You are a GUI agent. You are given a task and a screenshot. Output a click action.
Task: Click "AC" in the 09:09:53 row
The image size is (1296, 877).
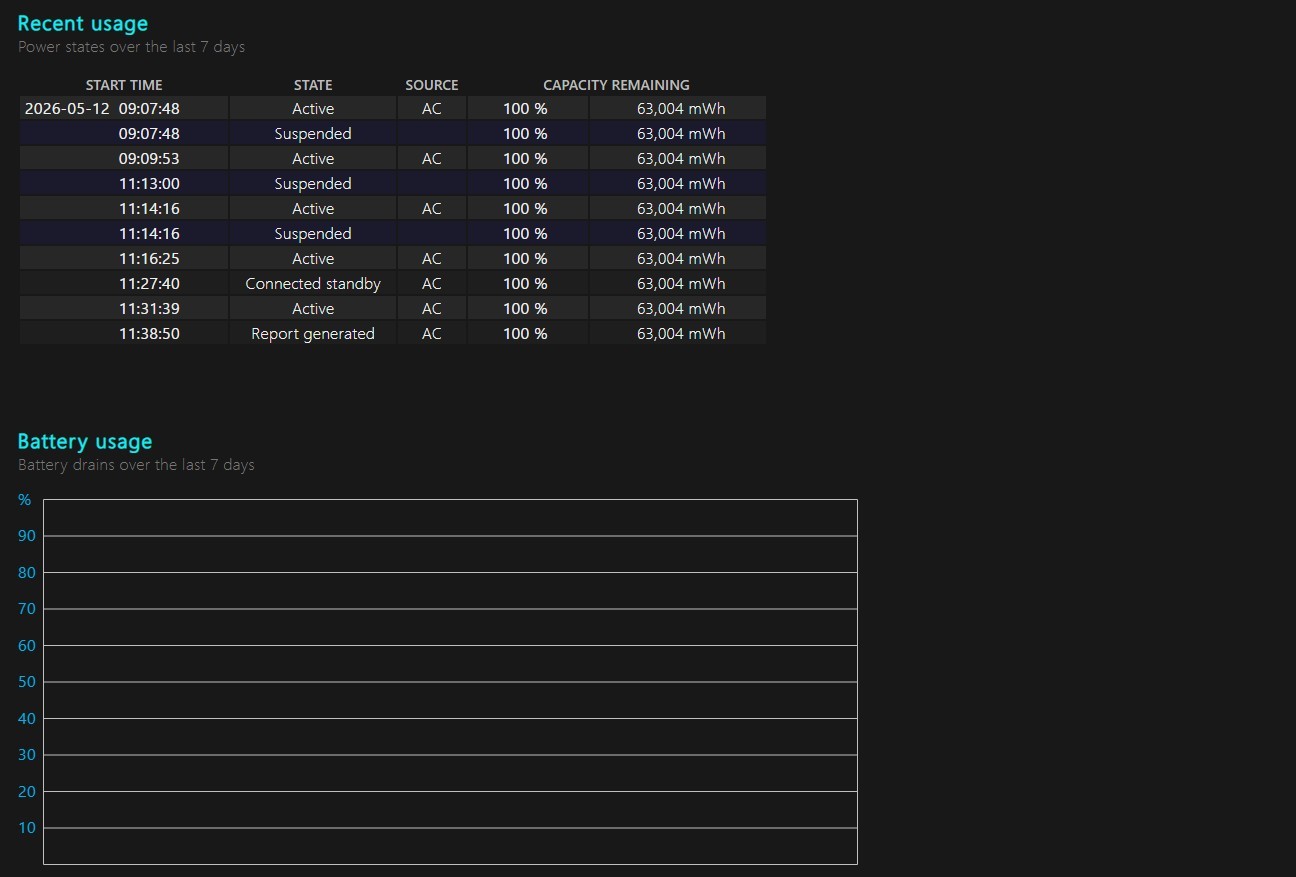(432, 159)
